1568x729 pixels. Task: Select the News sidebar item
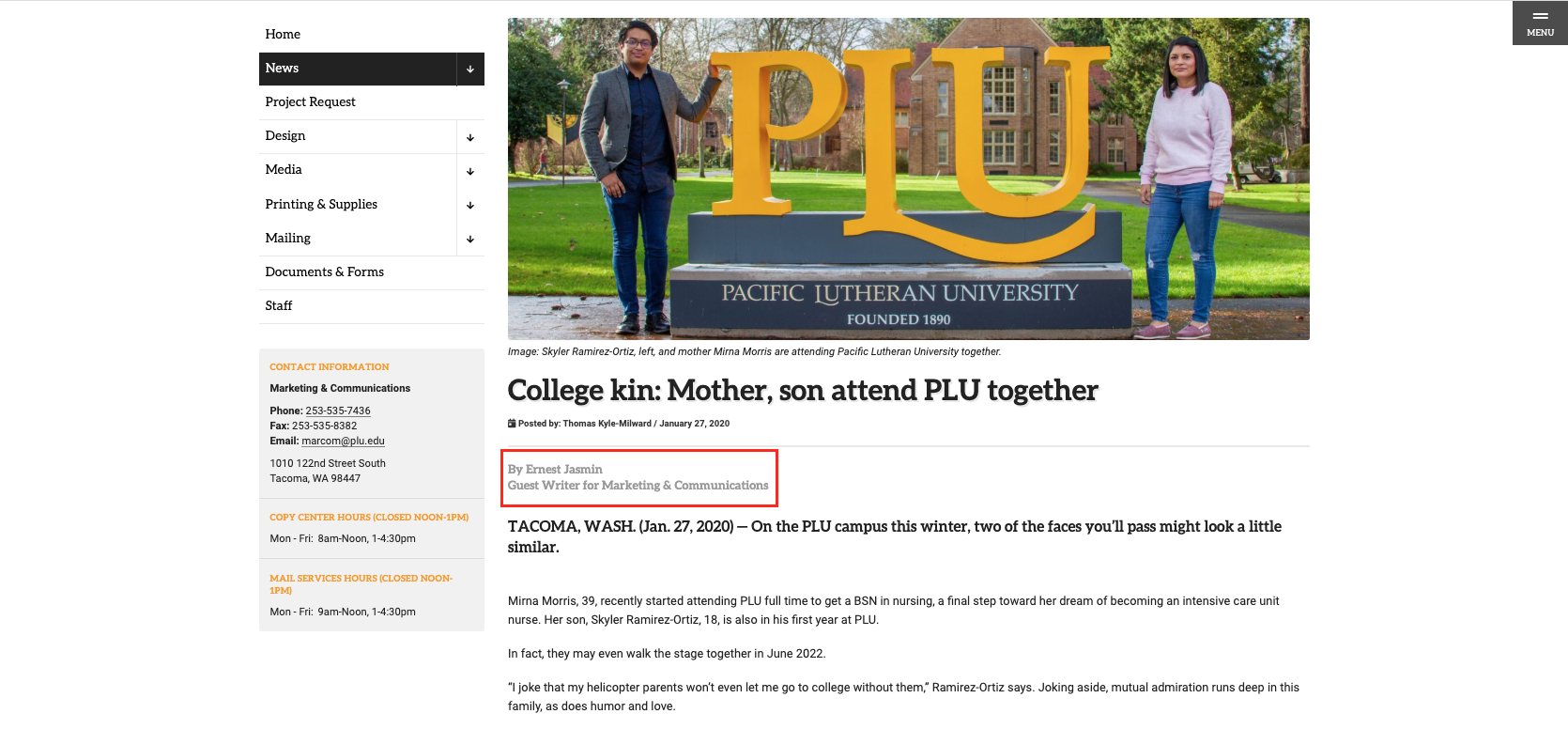[358, 69]
